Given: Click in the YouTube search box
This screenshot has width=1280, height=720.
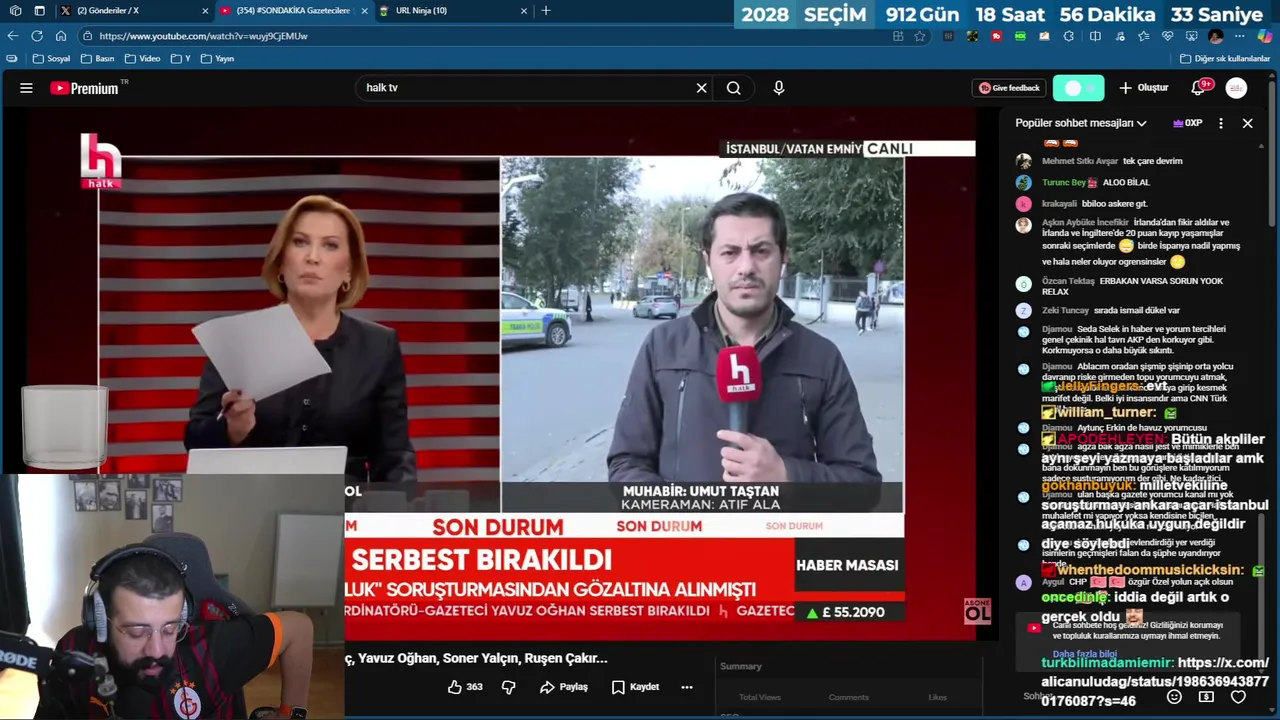Looking at the screenshot, I should tap(525, 88).
